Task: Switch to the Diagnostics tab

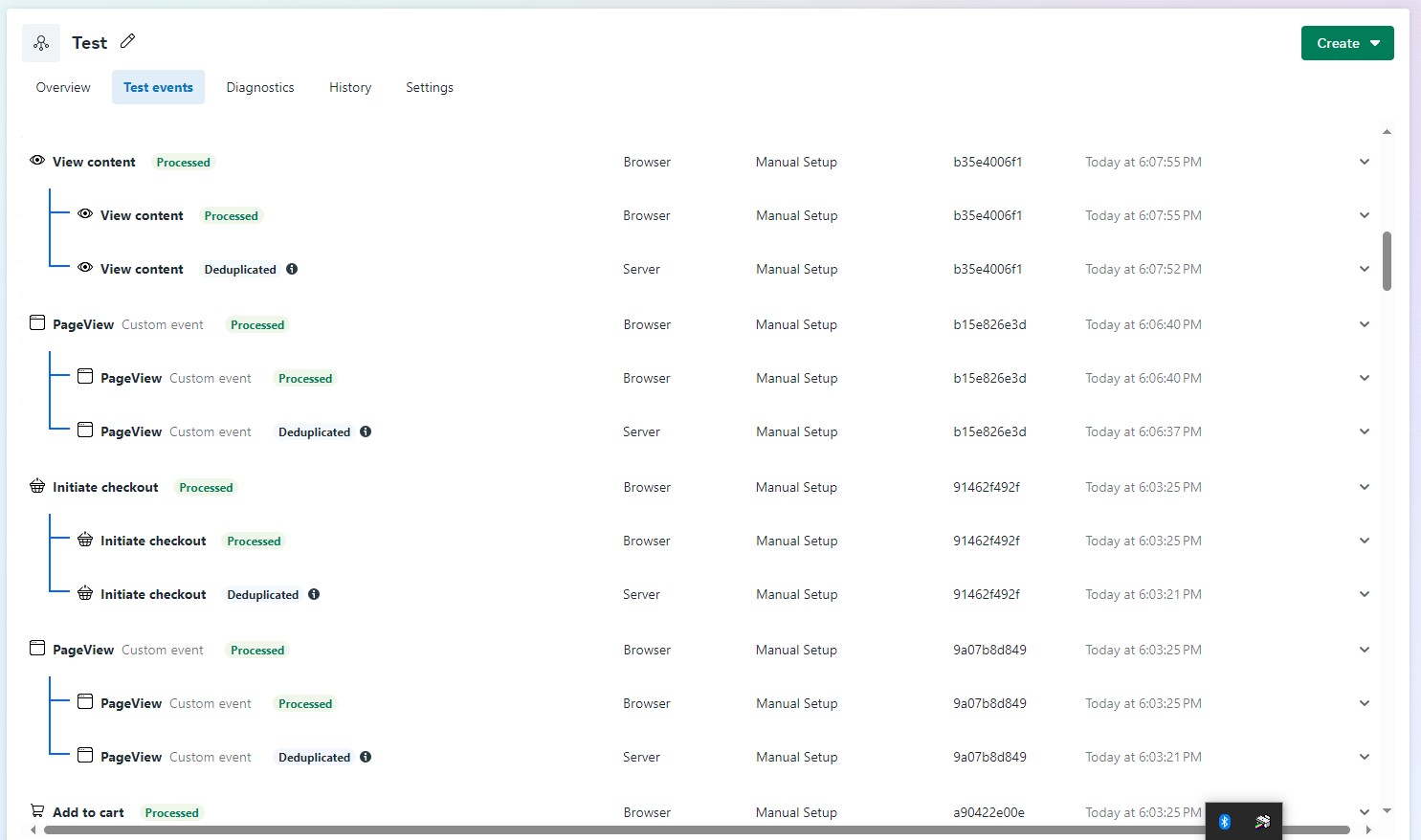Action: click(x=260, y=87)
